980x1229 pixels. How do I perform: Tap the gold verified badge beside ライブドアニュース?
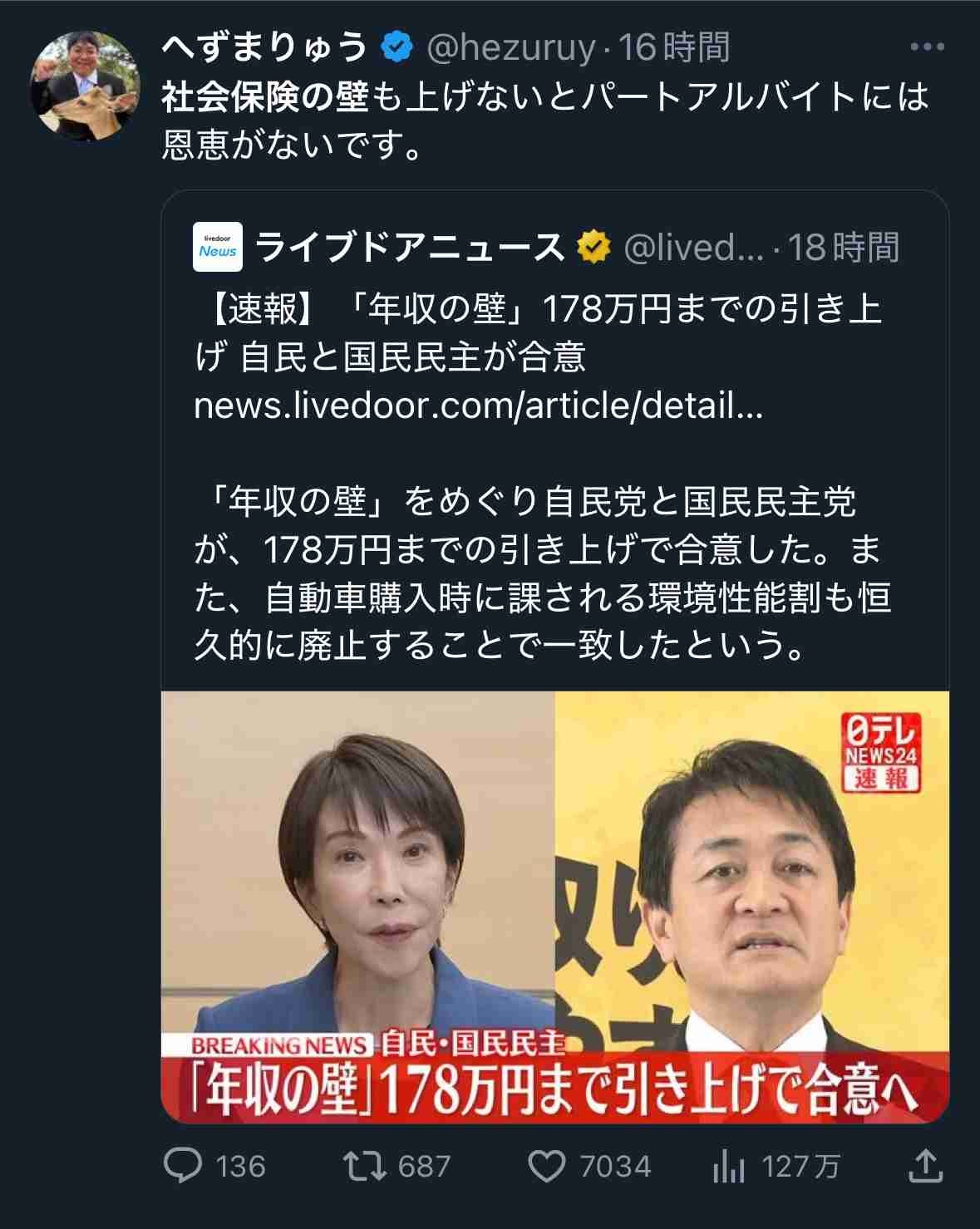coord(594,247)
